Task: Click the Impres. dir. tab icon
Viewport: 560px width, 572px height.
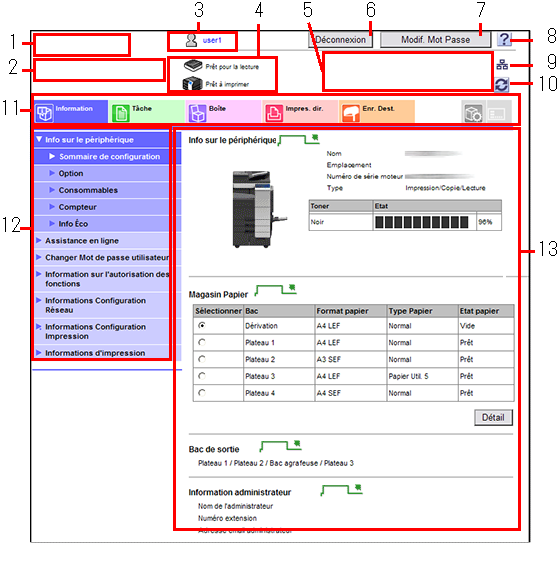Action: pos(274,113)
